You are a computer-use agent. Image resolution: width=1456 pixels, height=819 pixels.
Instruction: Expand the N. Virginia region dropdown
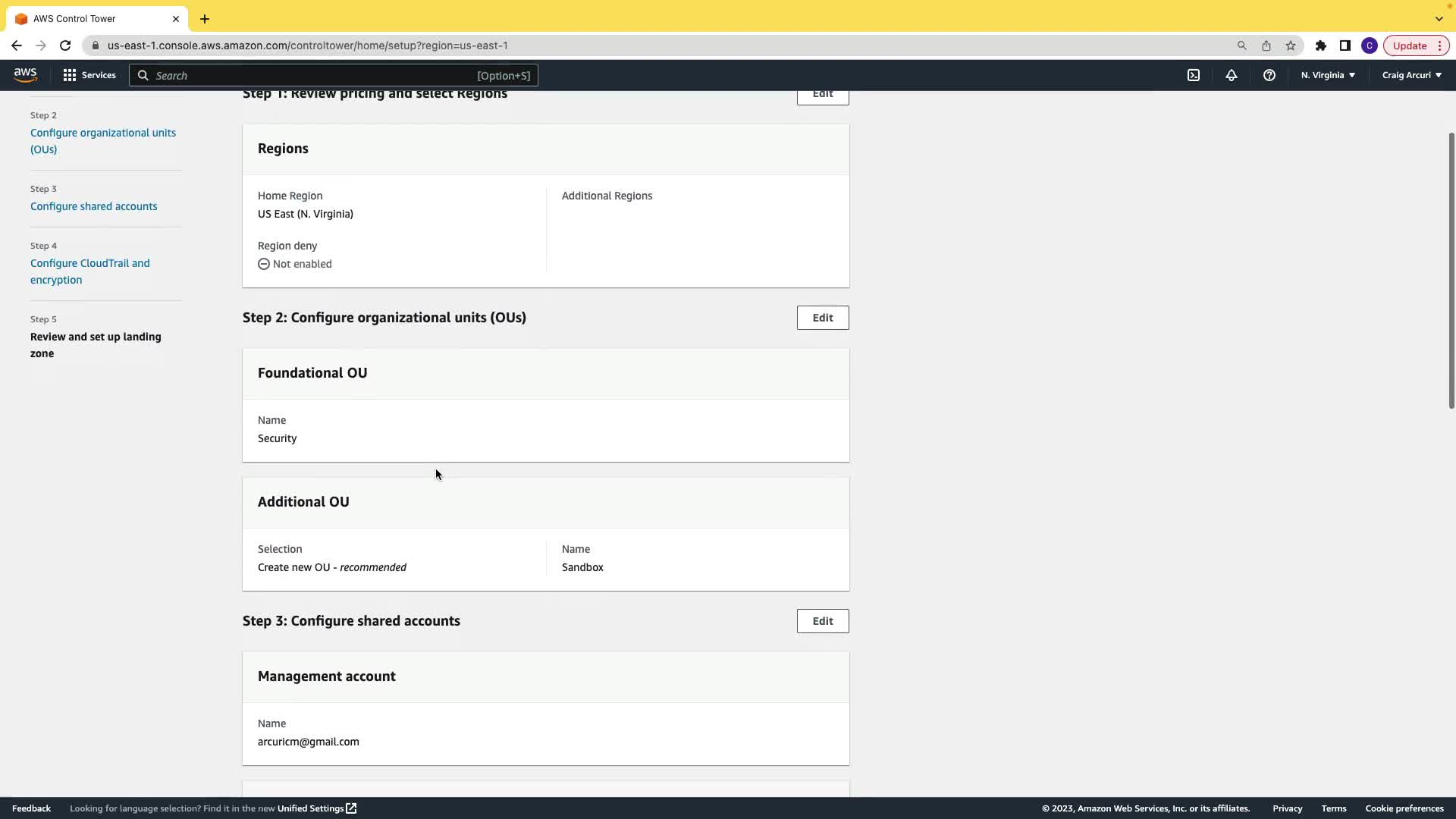[1328, 75]
